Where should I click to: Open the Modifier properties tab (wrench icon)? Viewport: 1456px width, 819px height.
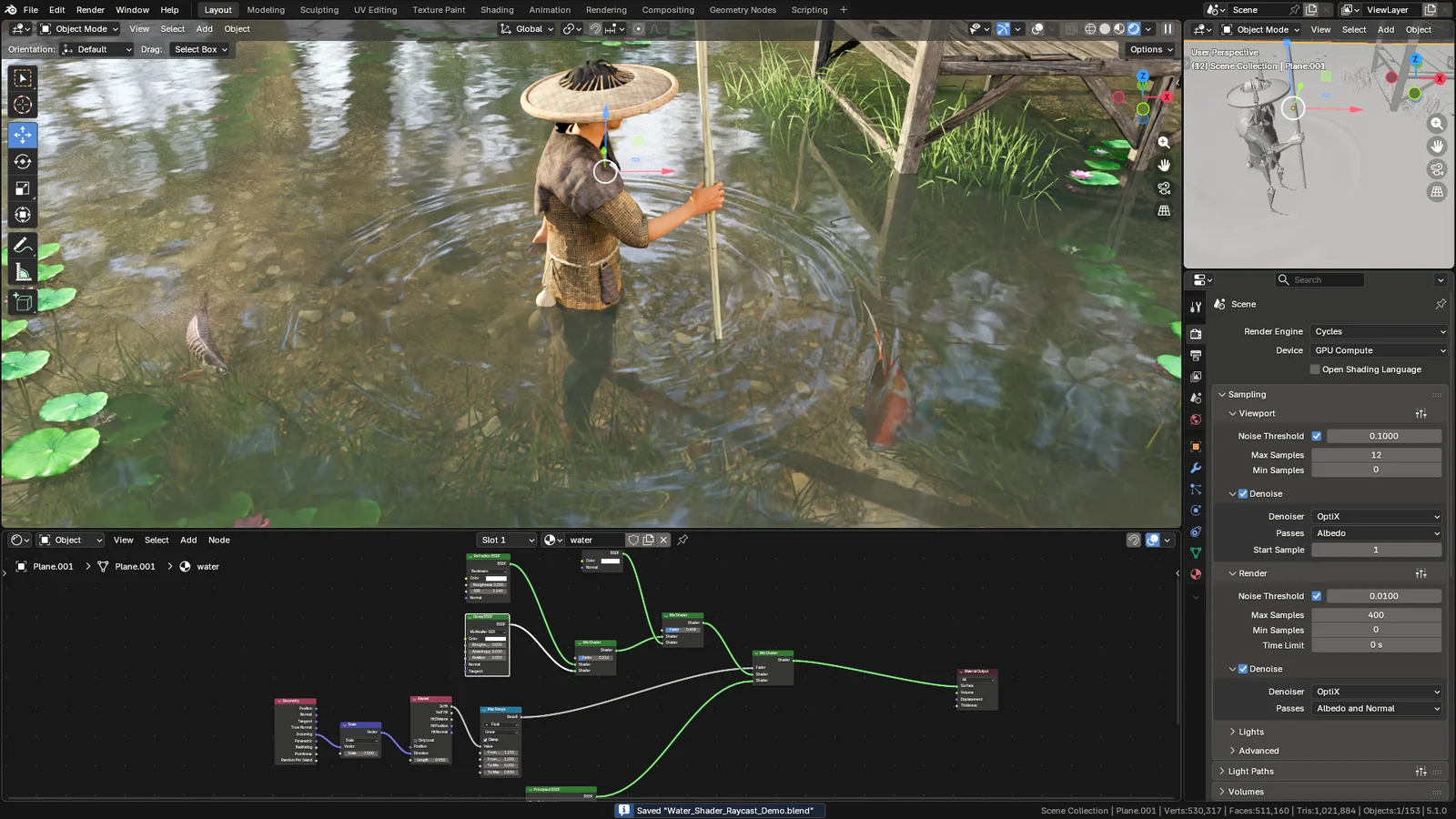[x=1195, y=467]
